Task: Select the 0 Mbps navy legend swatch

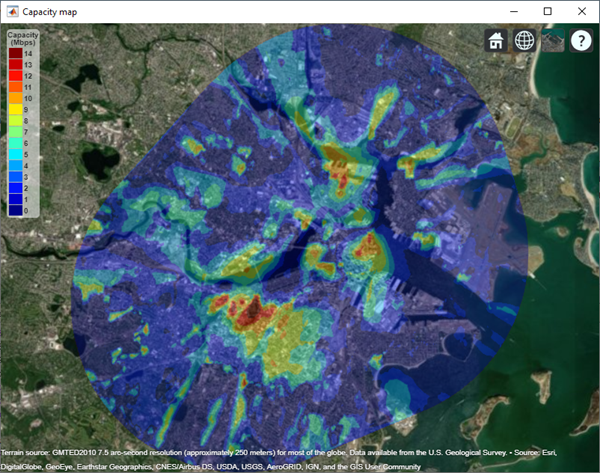Action: [x=16, y=210]
